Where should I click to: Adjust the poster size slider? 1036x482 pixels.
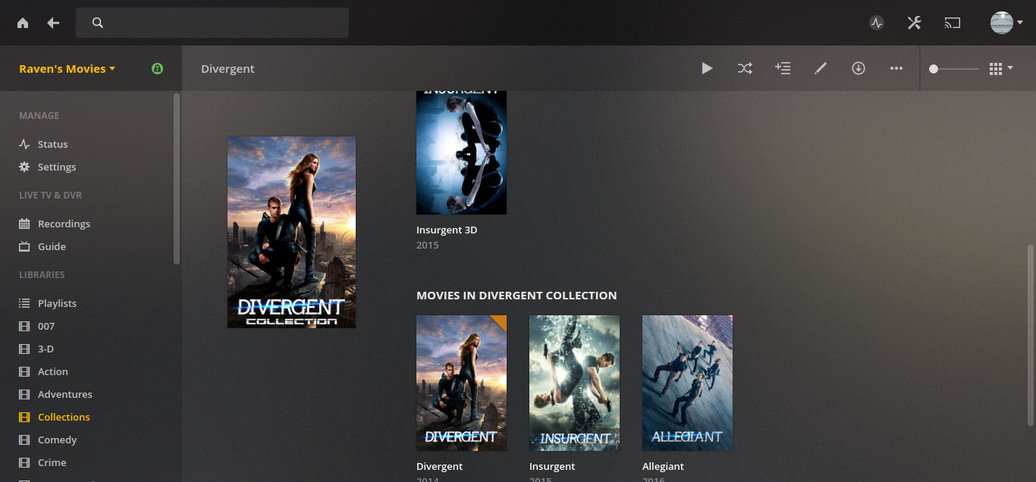(x=953, y=69)
